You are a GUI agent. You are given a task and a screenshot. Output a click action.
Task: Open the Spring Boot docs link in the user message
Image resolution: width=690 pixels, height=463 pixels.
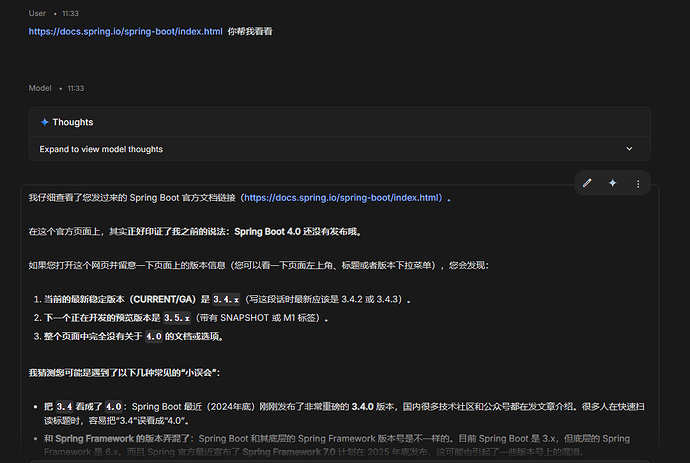point(125,31)
